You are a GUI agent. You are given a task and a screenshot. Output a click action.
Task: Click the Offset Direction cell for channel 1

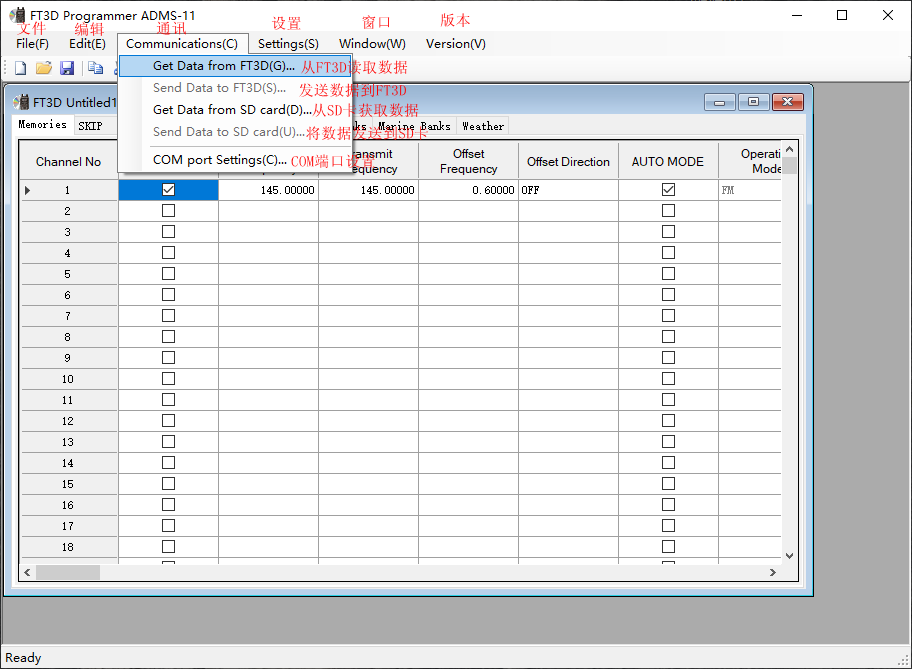pyautogui.click(x=568, y=190)
